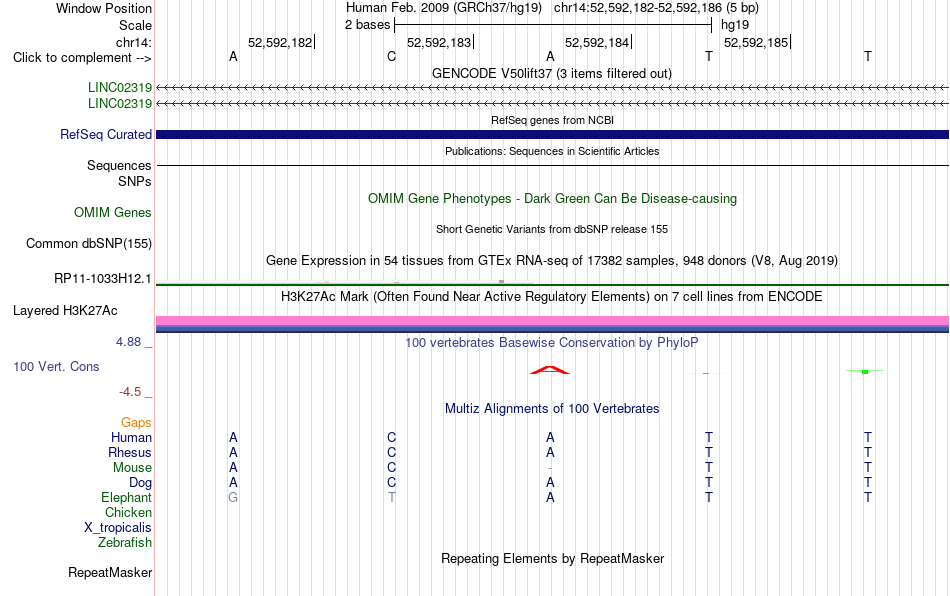Click the RefSeq Curated label
Viewport: 950px width, 596px height.
tap(105, 134)
